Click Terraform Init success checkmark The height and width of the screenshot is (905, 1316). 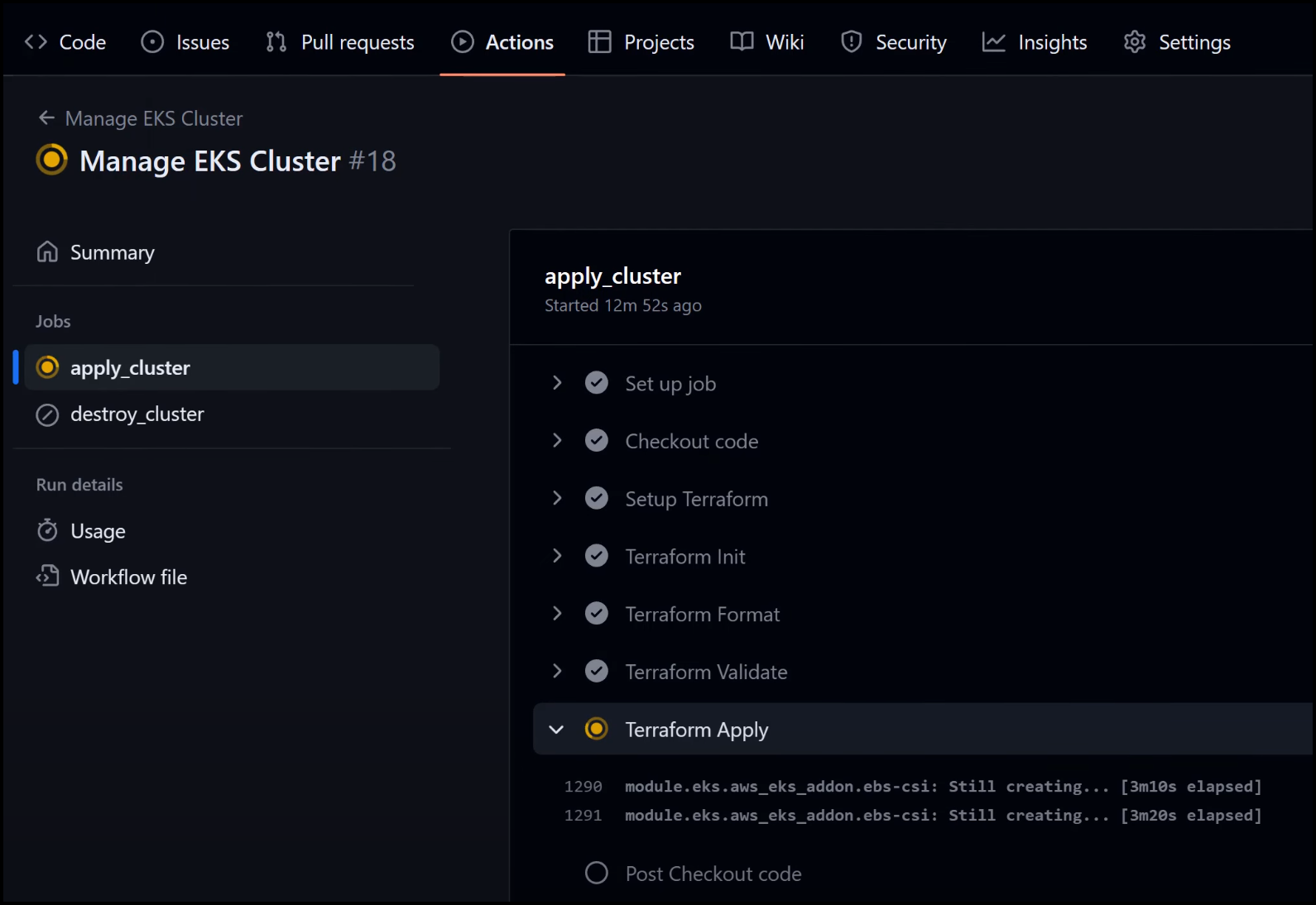tap(597, 556)
